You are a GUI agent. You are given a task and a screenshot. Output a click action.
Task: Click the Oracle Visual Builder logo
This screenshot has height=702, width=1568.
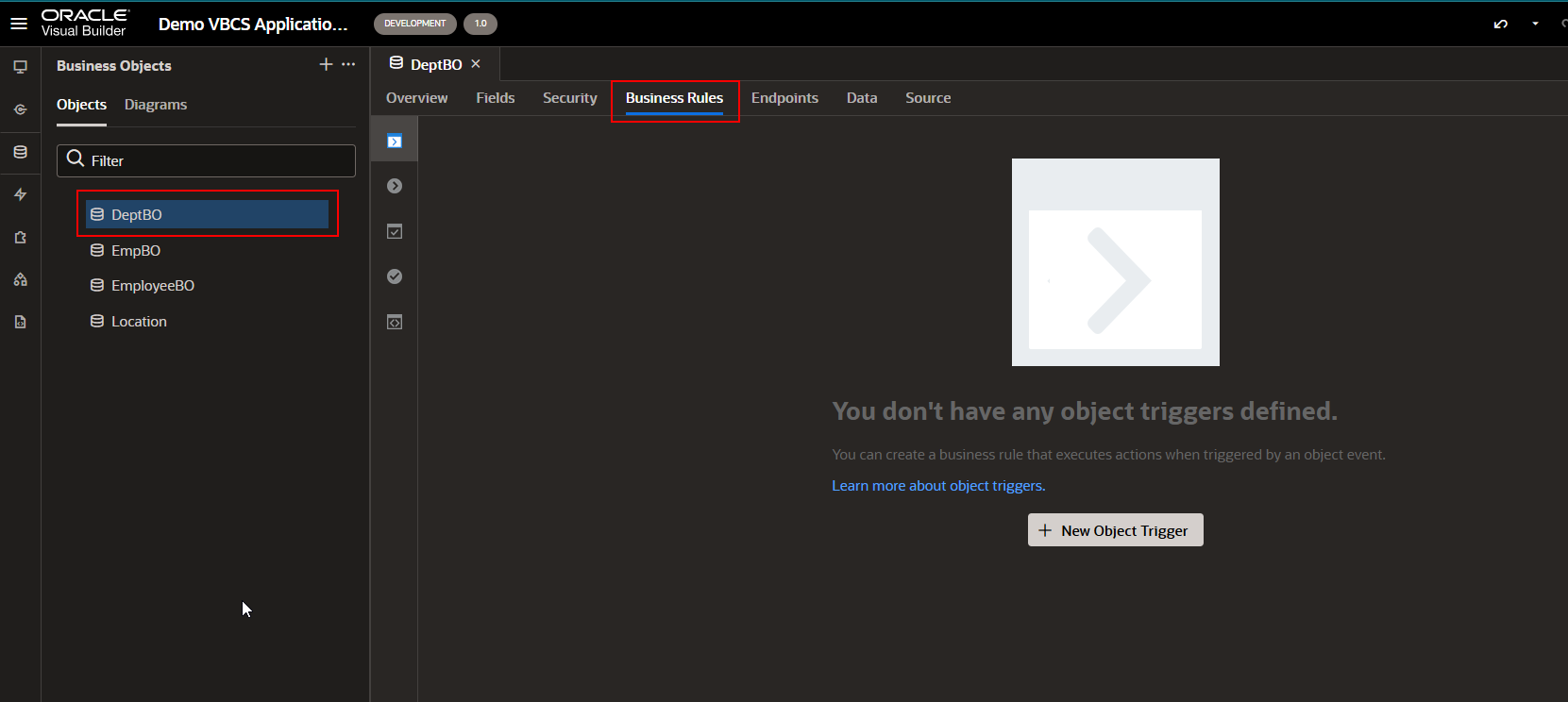tap(85, 24)
